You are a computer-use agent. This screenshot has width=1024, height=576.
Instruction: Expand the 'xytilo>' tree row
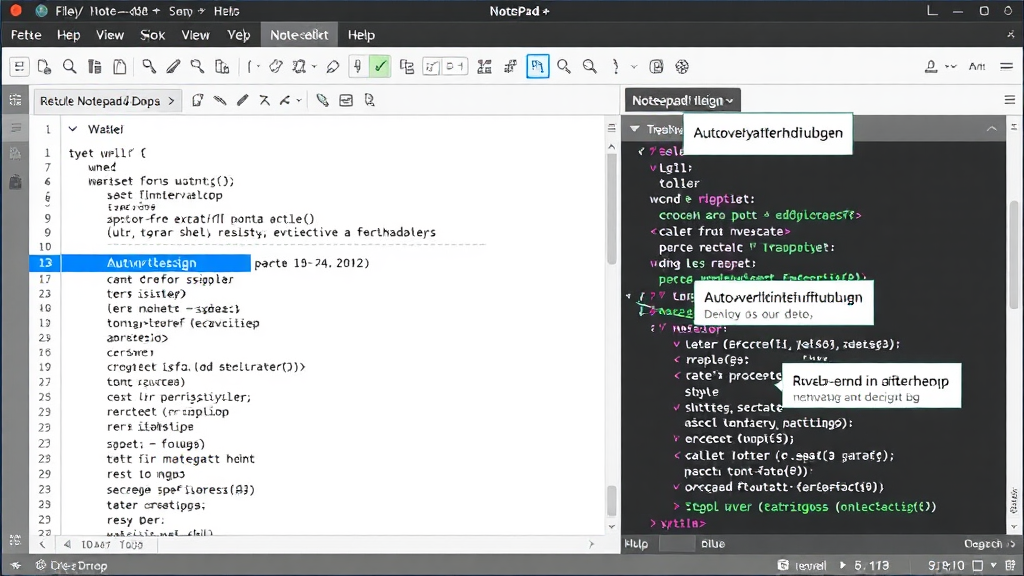pyautogui.click(x=653, y=524)
